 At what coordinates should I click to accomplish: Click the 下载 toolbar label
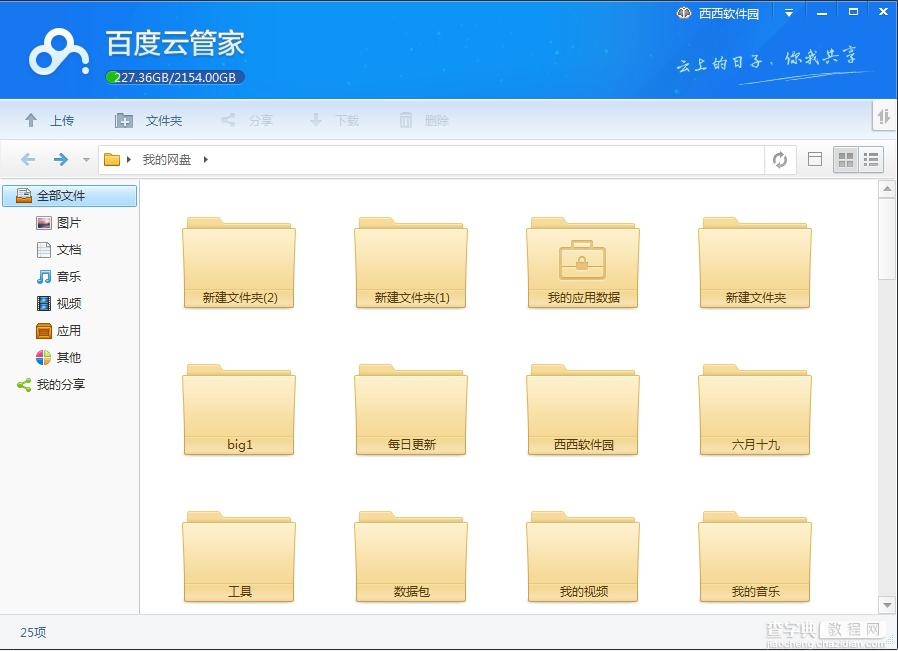pyautogui.click(x=347, y=120)
